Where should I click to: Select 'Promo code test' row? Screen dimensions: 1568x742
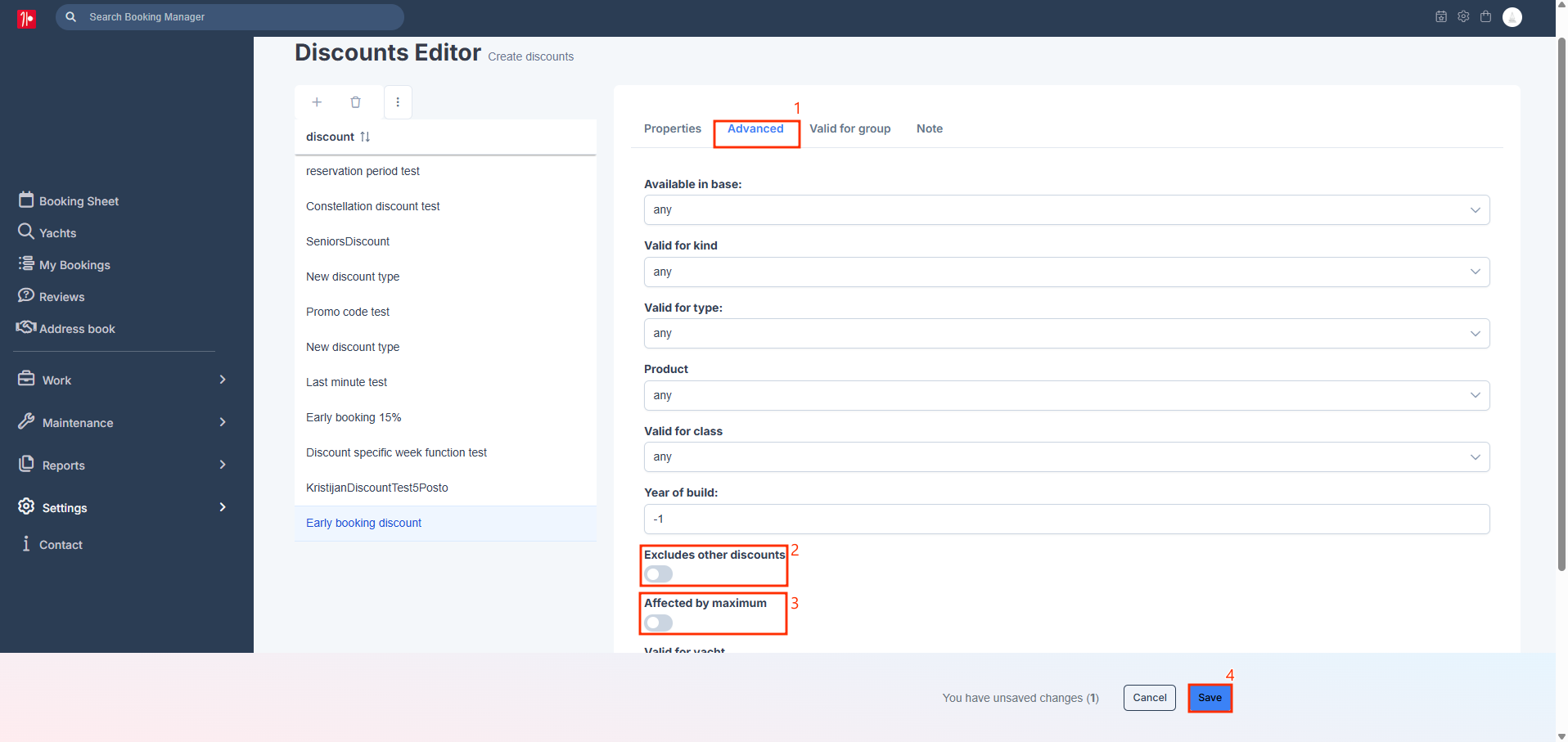[445, 312]
